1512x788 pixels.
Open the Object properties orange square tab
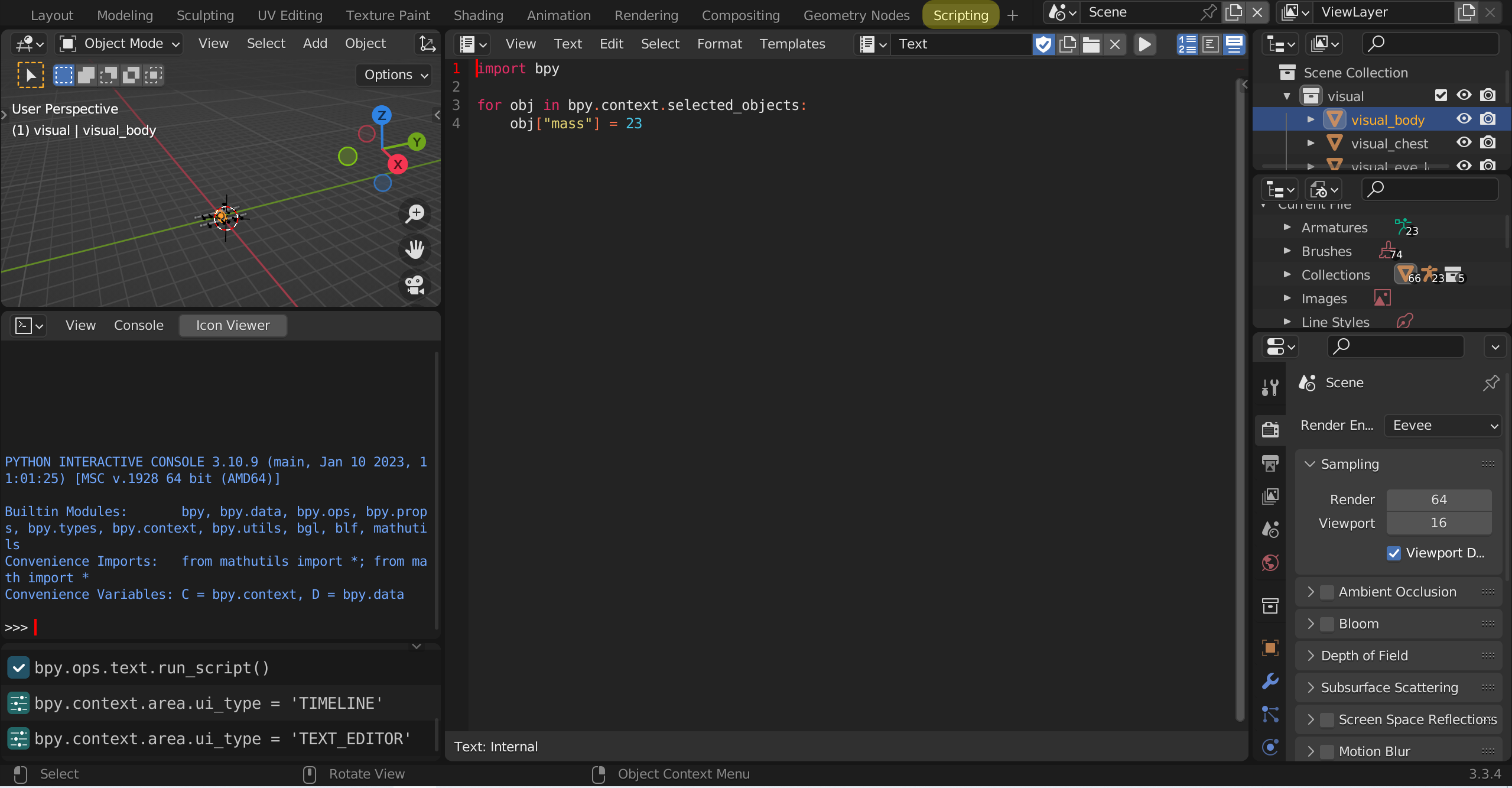click(x=1270, y=648)
